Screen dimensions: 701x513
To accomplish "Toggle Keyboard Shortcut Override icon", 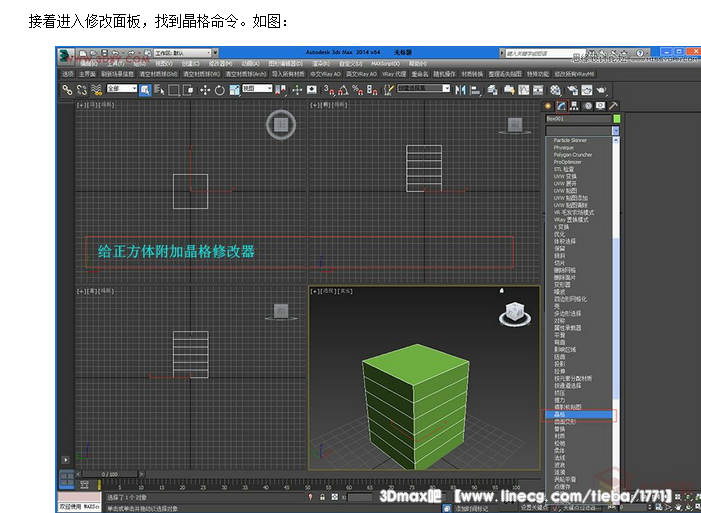I will click(312, 90).
